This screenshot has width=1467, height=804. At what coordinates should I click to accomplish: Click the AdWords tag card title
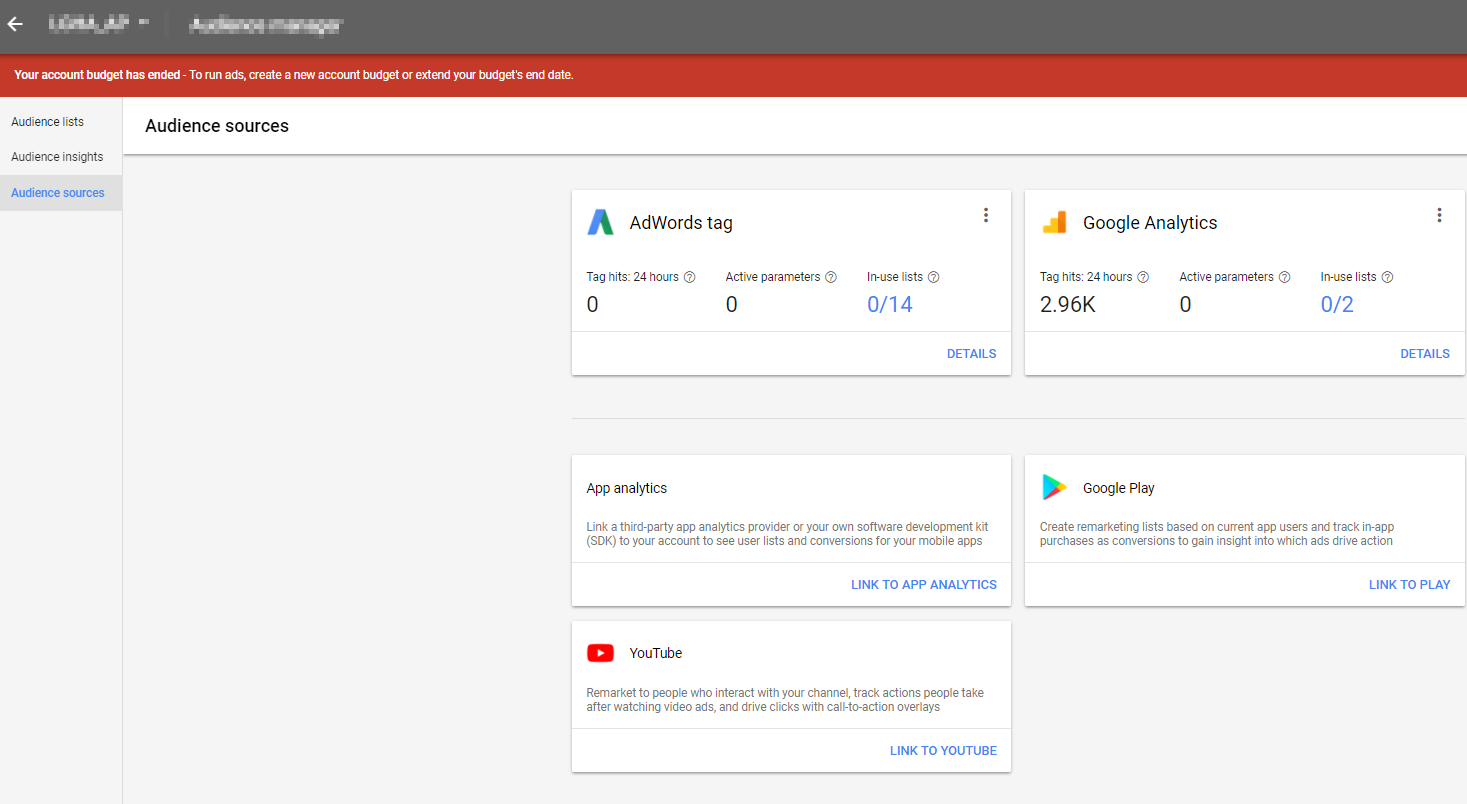click(681, 223)
